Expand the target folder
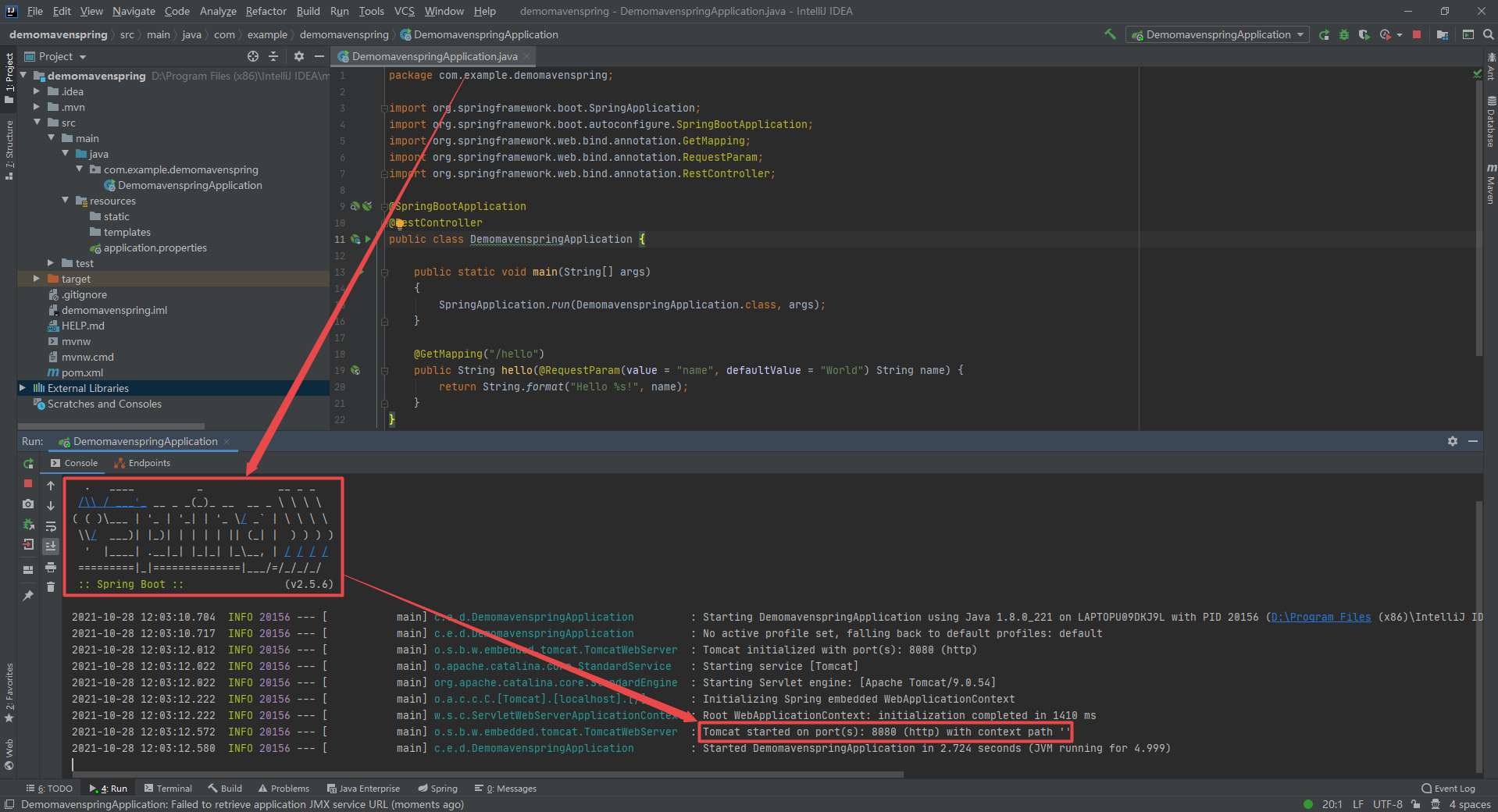The width and height of the screenshot is (1498, 812). click(x=36, y=279)
